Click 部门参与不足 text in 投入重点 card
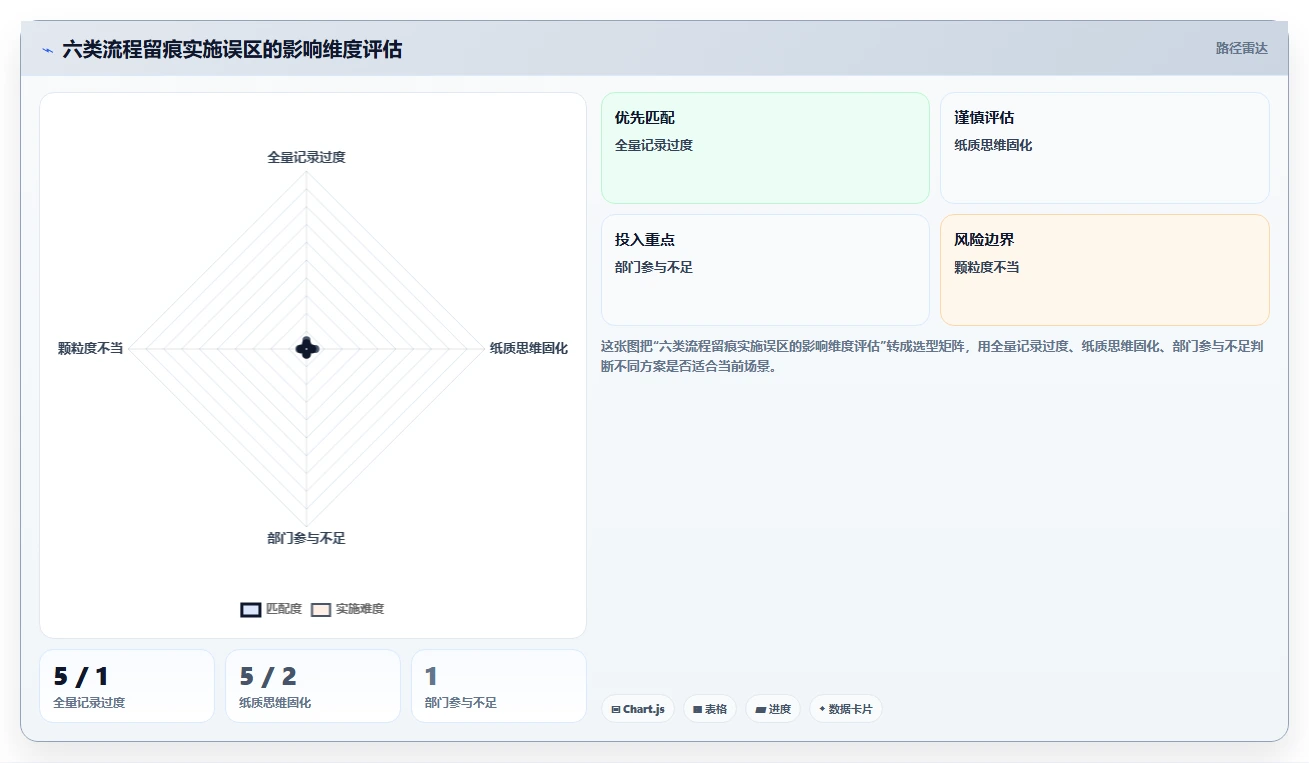The image size is (1309, 763). [x=654, y=267]
